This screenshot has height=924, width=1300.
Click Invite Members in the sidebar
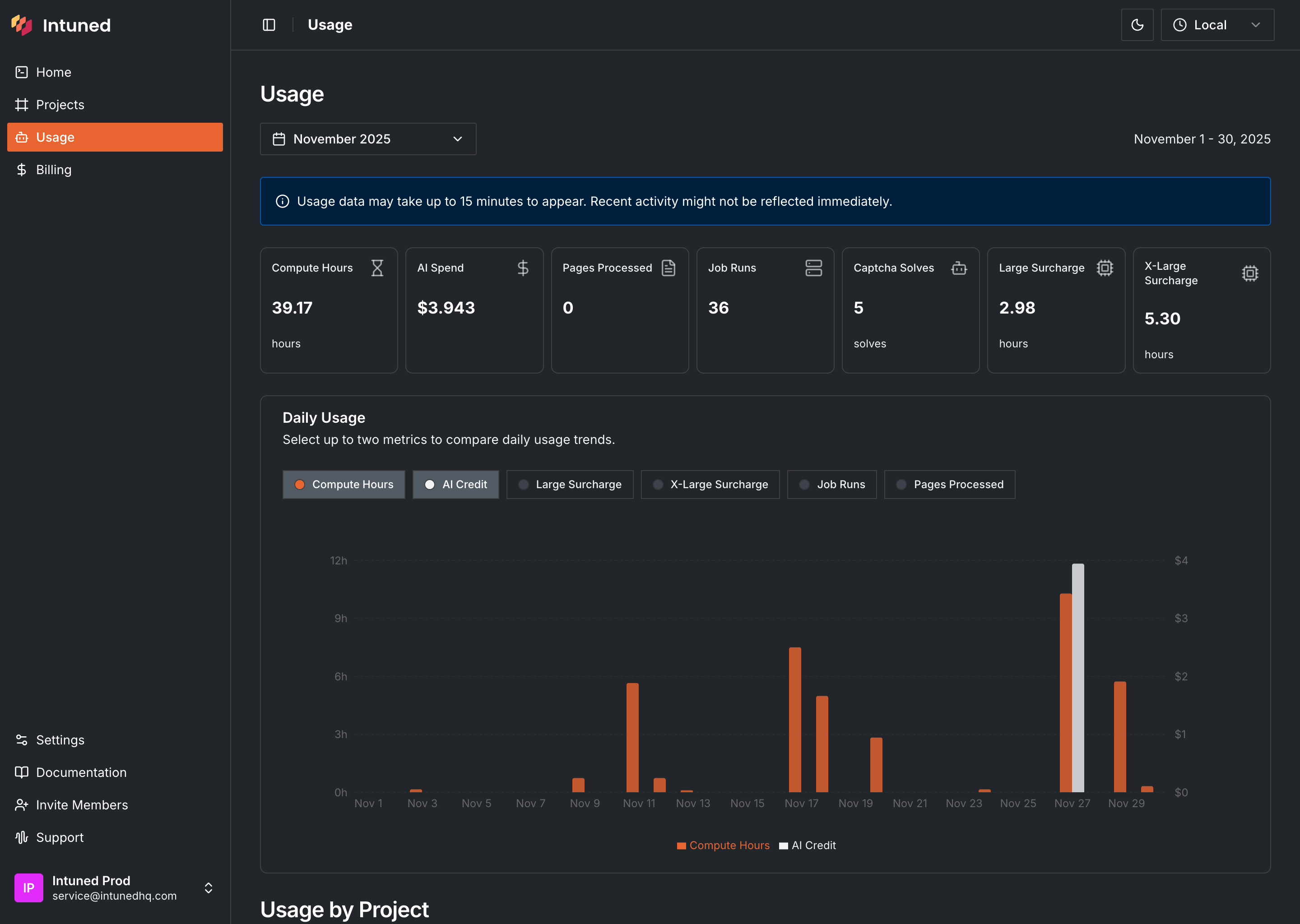[x=82, y=804]
